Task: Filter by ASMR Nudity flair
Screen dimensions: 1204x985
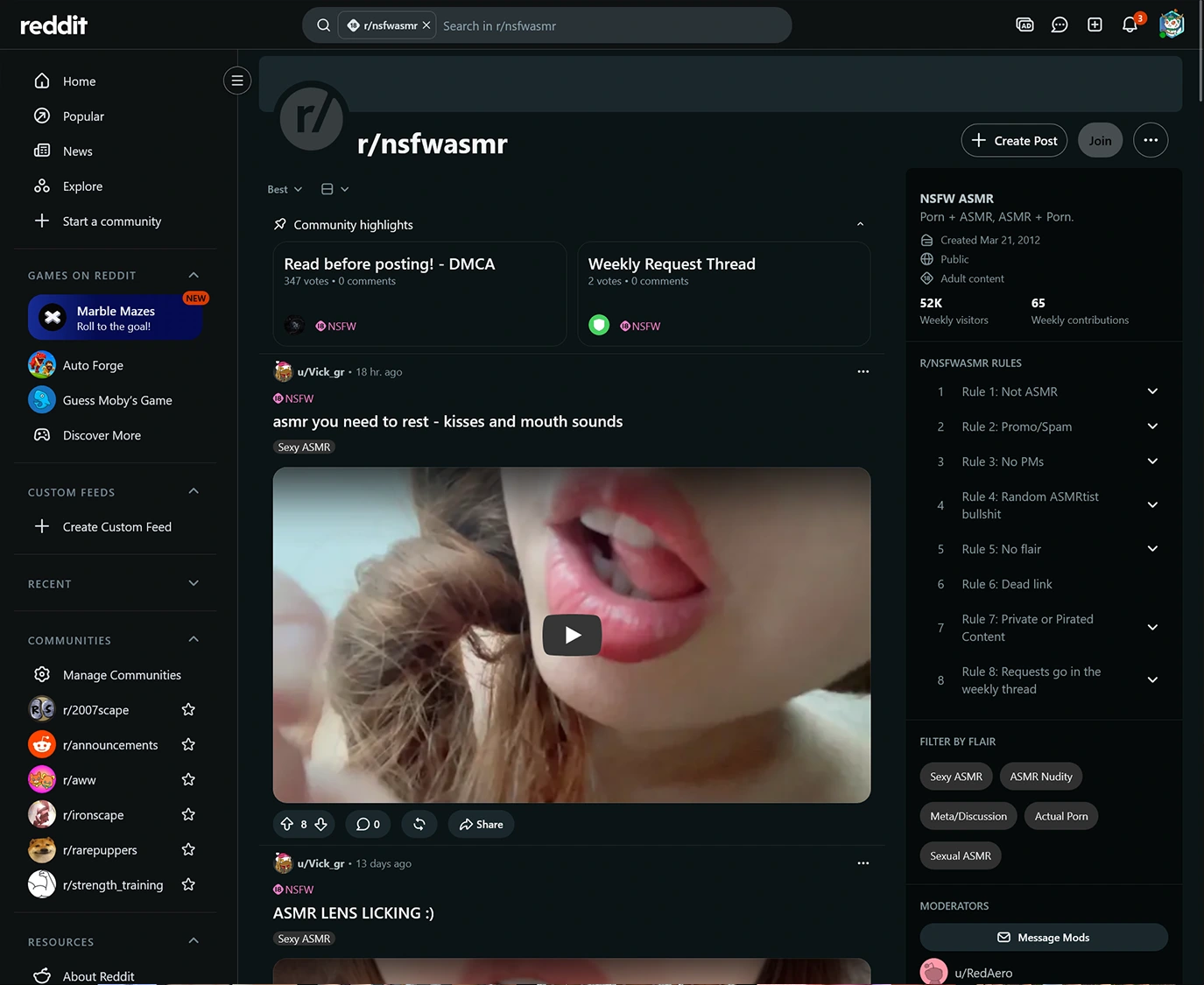Action: pyautogui.click(x=1040, y=777)
